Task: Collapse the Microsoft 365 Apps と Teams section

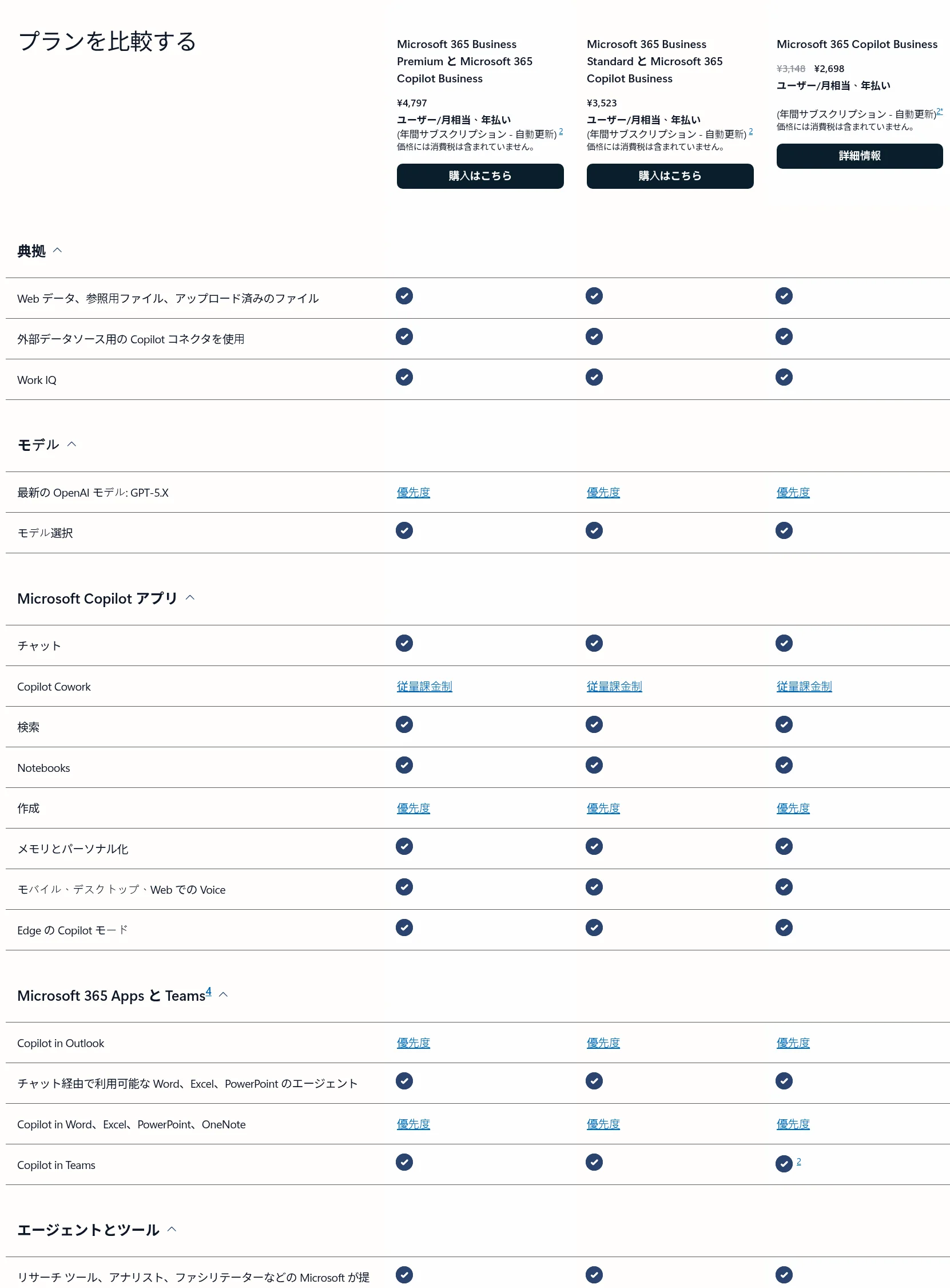Action: [224, 994]
